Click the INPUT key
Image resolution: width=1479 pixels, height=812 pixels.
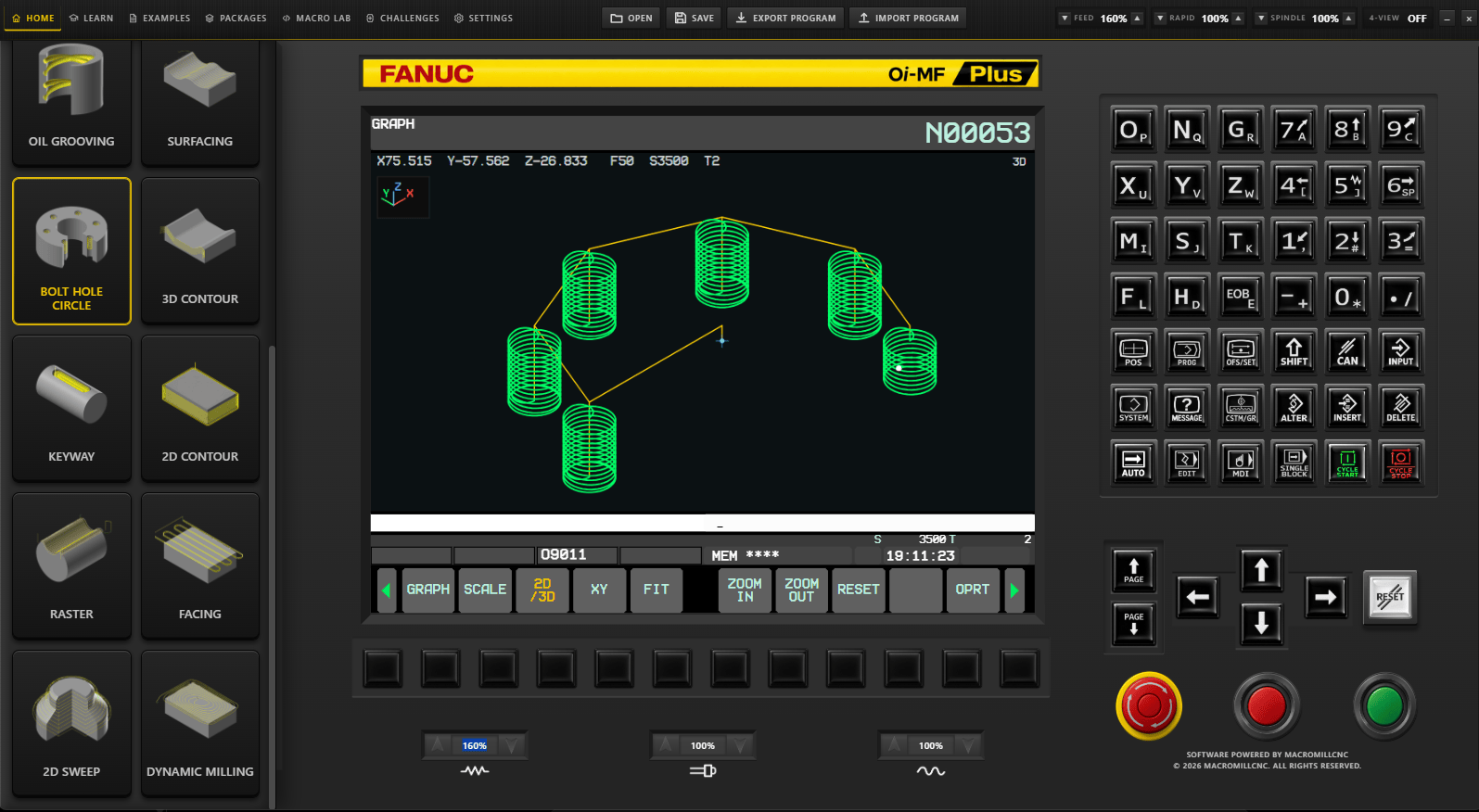coord(1400,351)
